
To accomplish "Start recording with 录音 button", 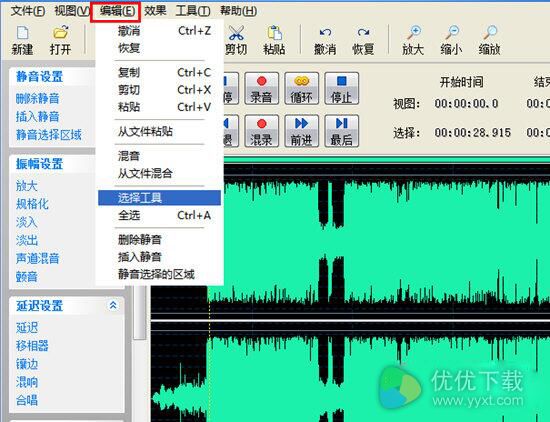I will [262, 88].
